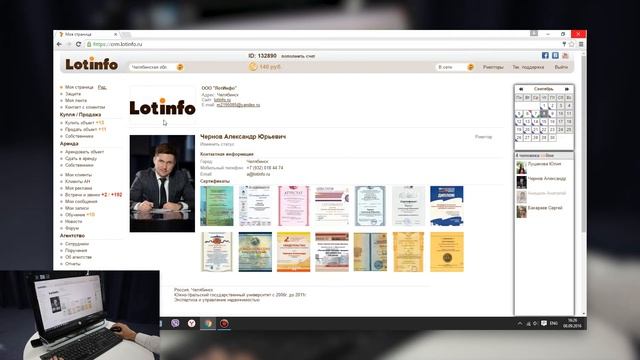Click the Lotinfo logo in the header

point(91,64)
